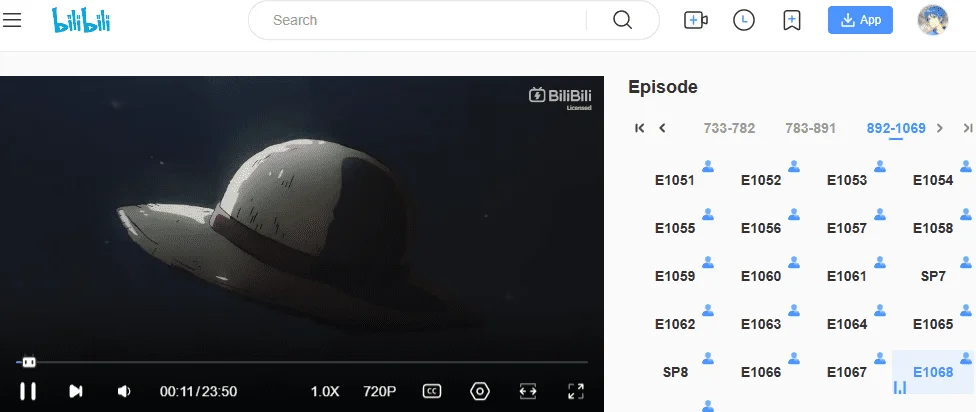Screen dimensions: 976x412
Task: Enter fullscreen mode
Action: (x=576, y=391)
